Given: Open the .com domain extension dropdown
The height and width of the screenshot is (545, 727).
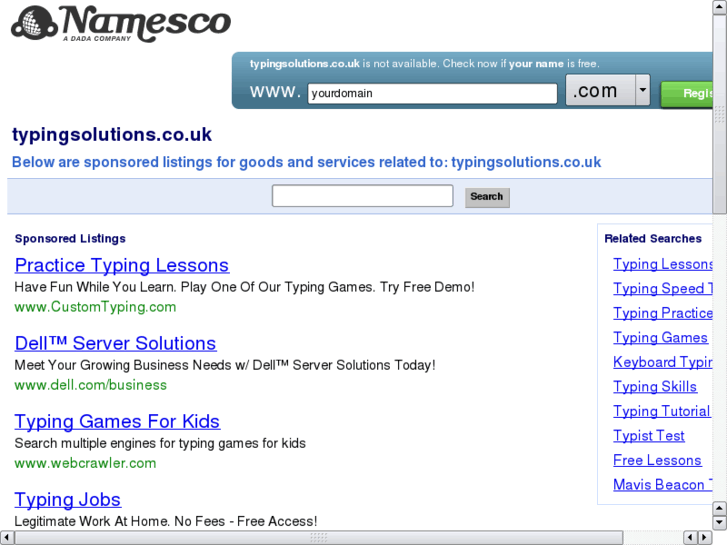Looking at the screenshot, I should coord(608,90).
